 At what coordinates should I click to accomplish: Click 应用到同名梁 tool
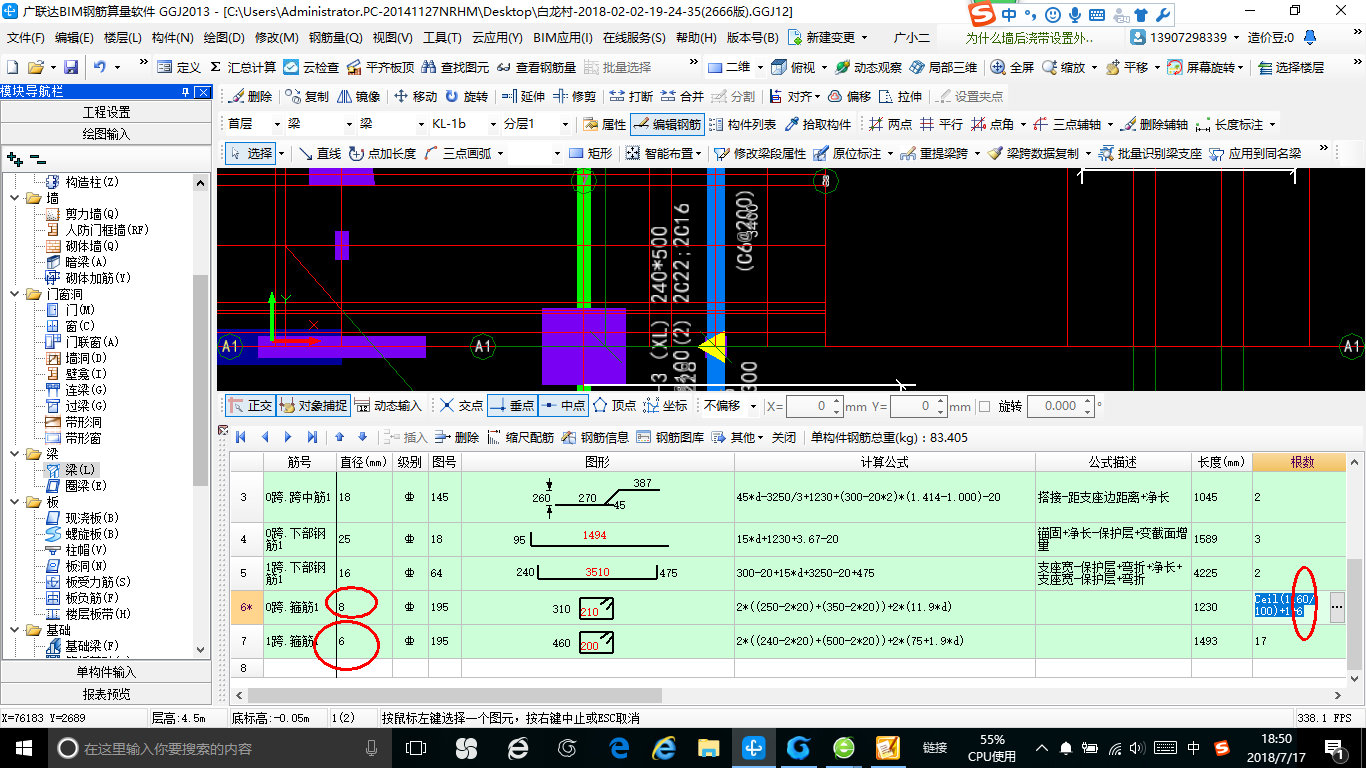pos(1255,153)
